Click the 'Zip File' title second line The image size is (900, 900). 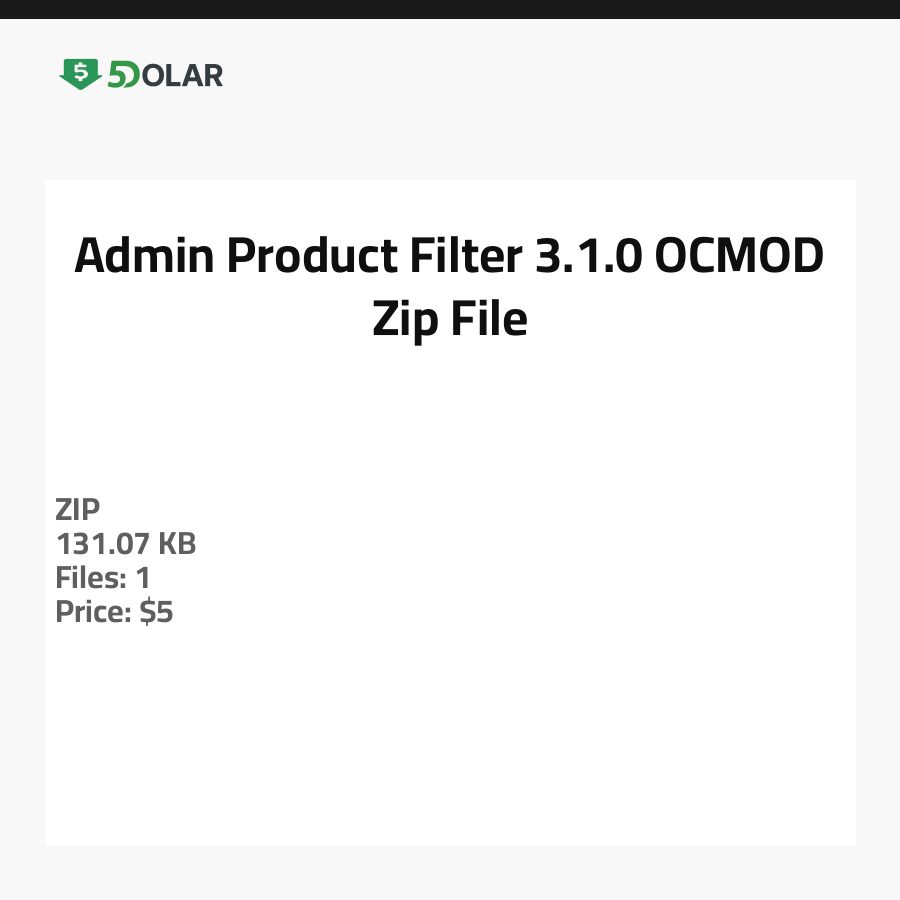tap(449, 320)
